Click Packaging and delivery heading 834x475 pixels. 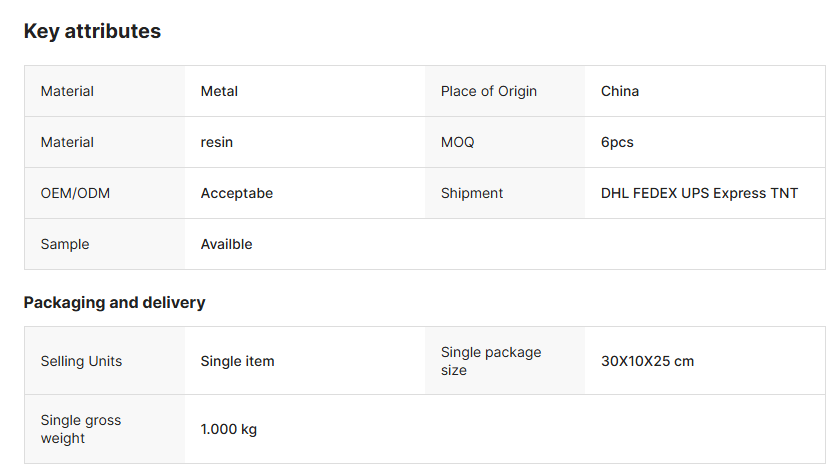[x=114, y=302]
